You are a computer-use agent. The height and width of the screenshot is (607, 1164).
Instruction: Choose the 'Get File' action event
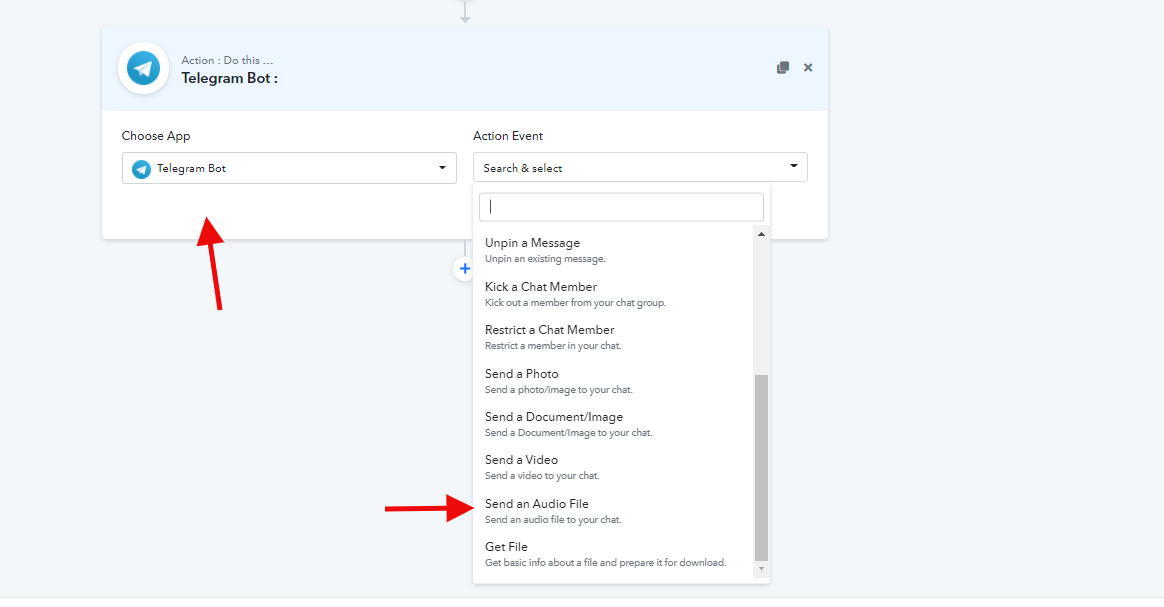click(506, 547)
